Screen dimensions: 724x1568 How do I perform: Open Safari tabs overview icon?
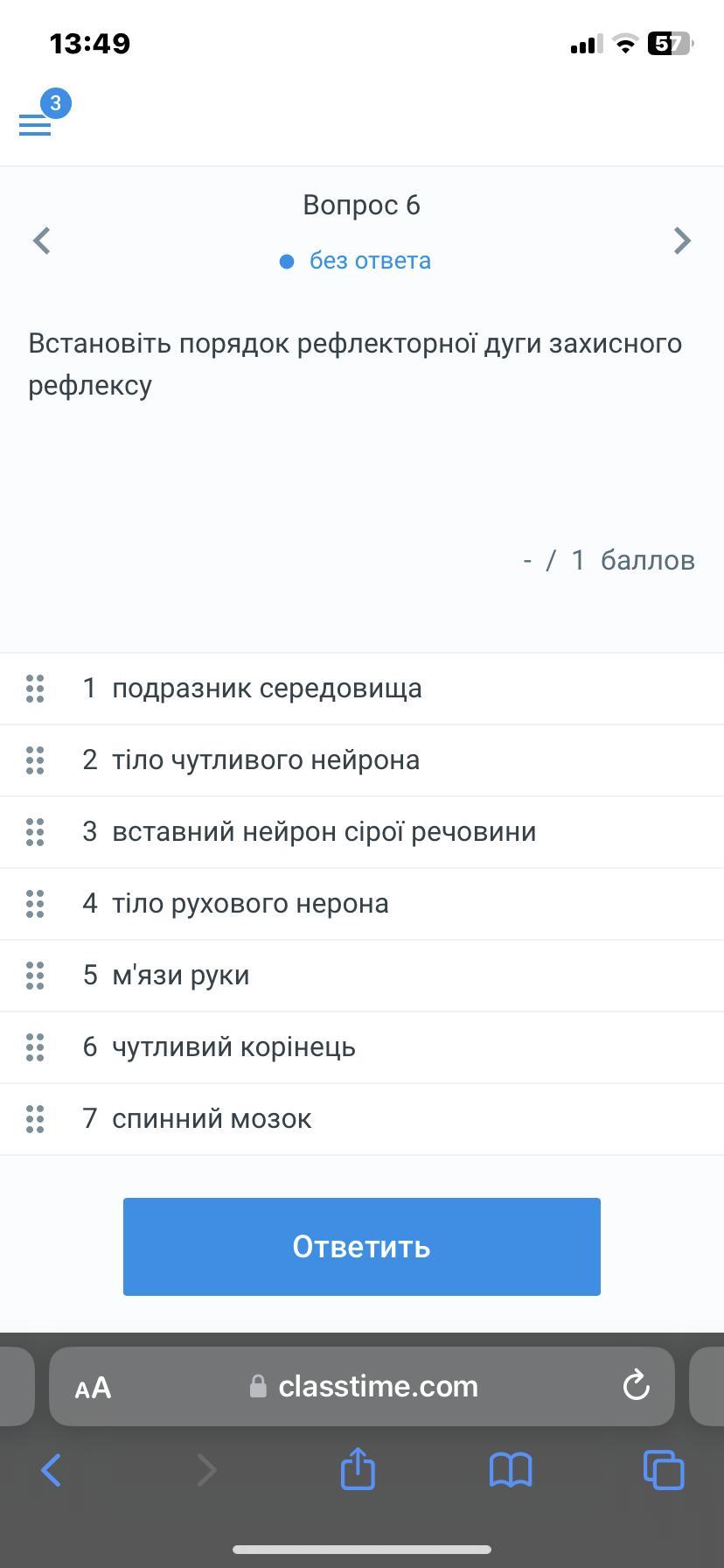(664, 1469)
